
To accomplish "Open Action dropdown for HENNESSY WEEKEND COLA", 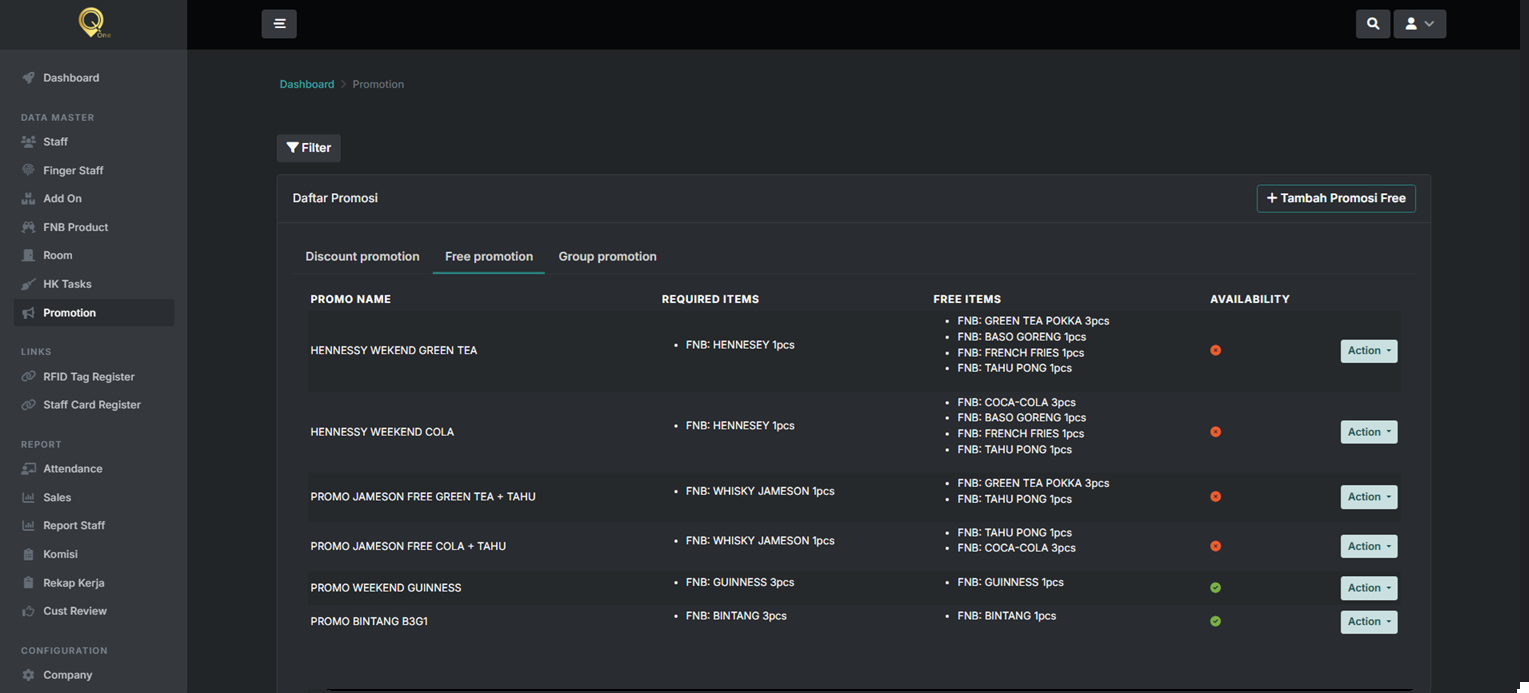I will point(1369,432).
